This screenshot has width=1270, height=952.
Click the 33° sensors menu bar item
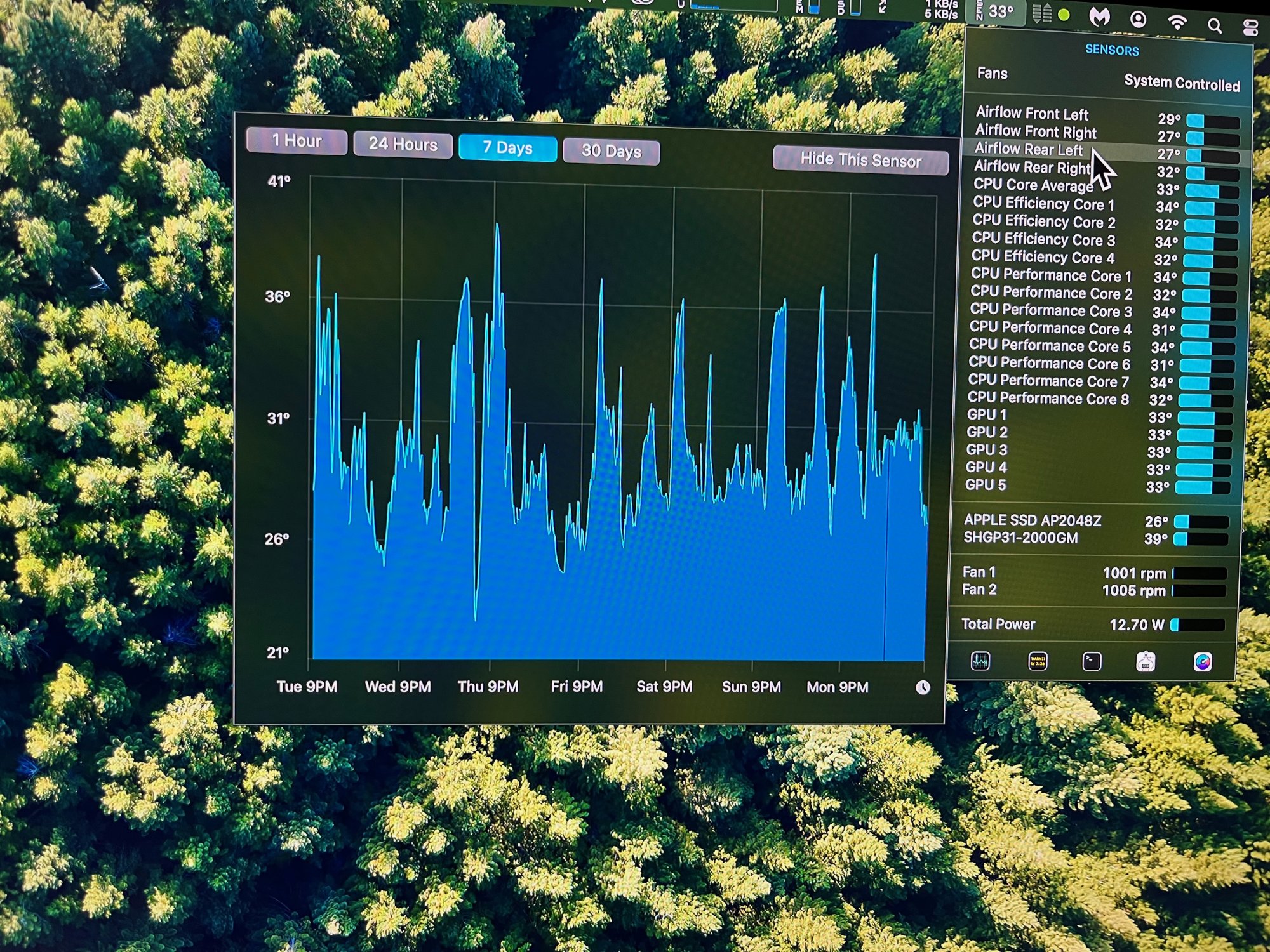(996, 11)
